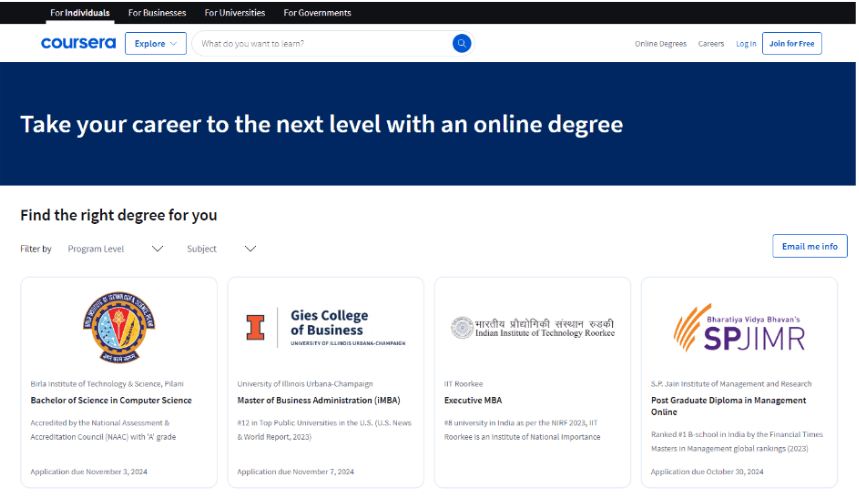Click 'Birla Institute of Technology & Science, Pilani' text

pos(107,384)
